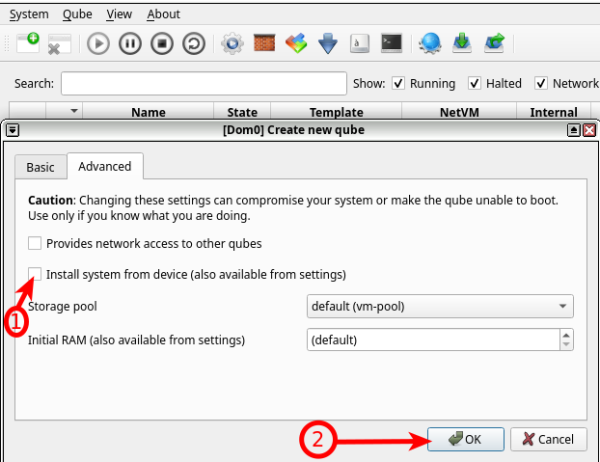Click the pause qube icon
600x462 pixels.
(x=130, y=43)
